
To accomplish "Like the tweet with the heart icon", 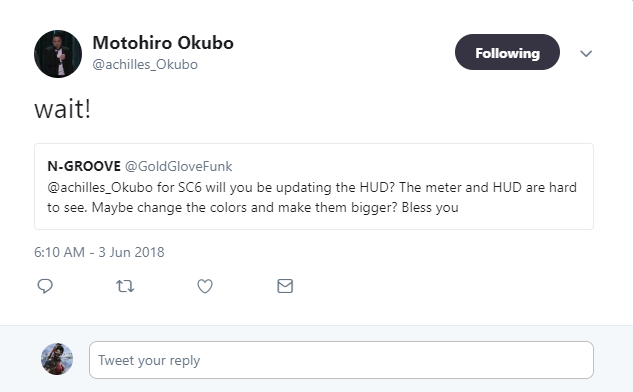I will coord(205,286).
